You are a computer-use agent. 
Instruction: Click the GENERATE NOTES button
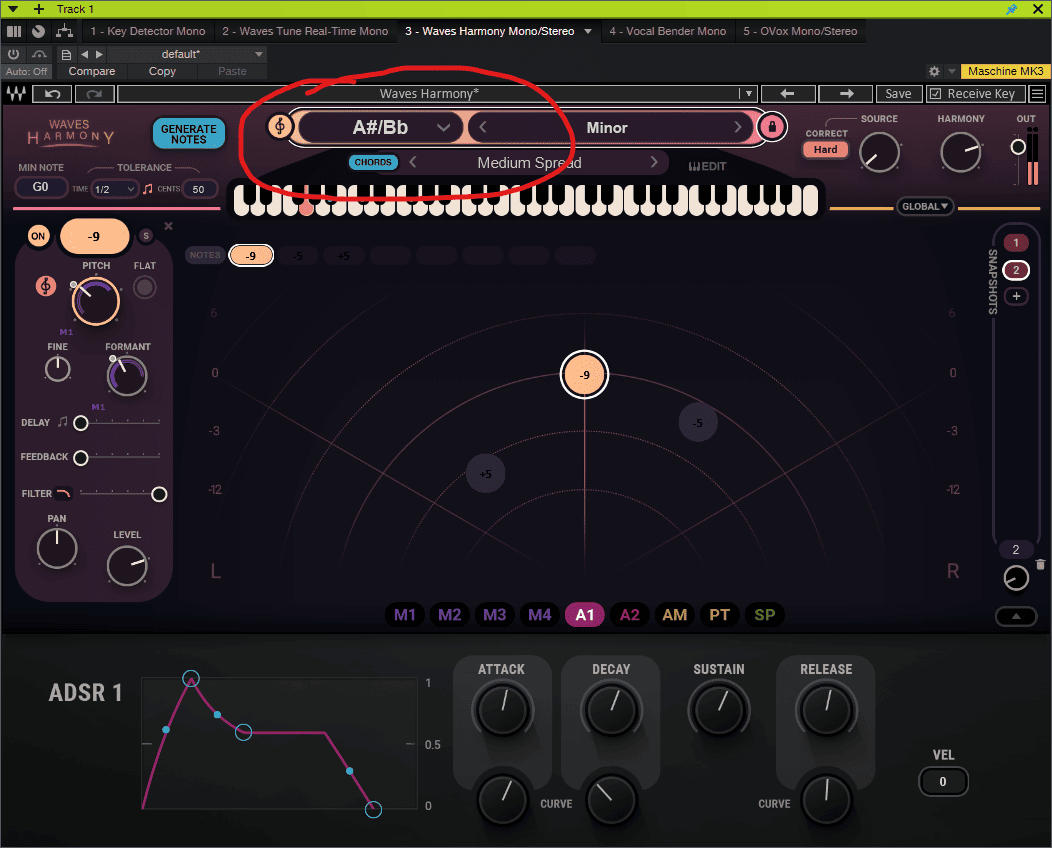(189, 134)
